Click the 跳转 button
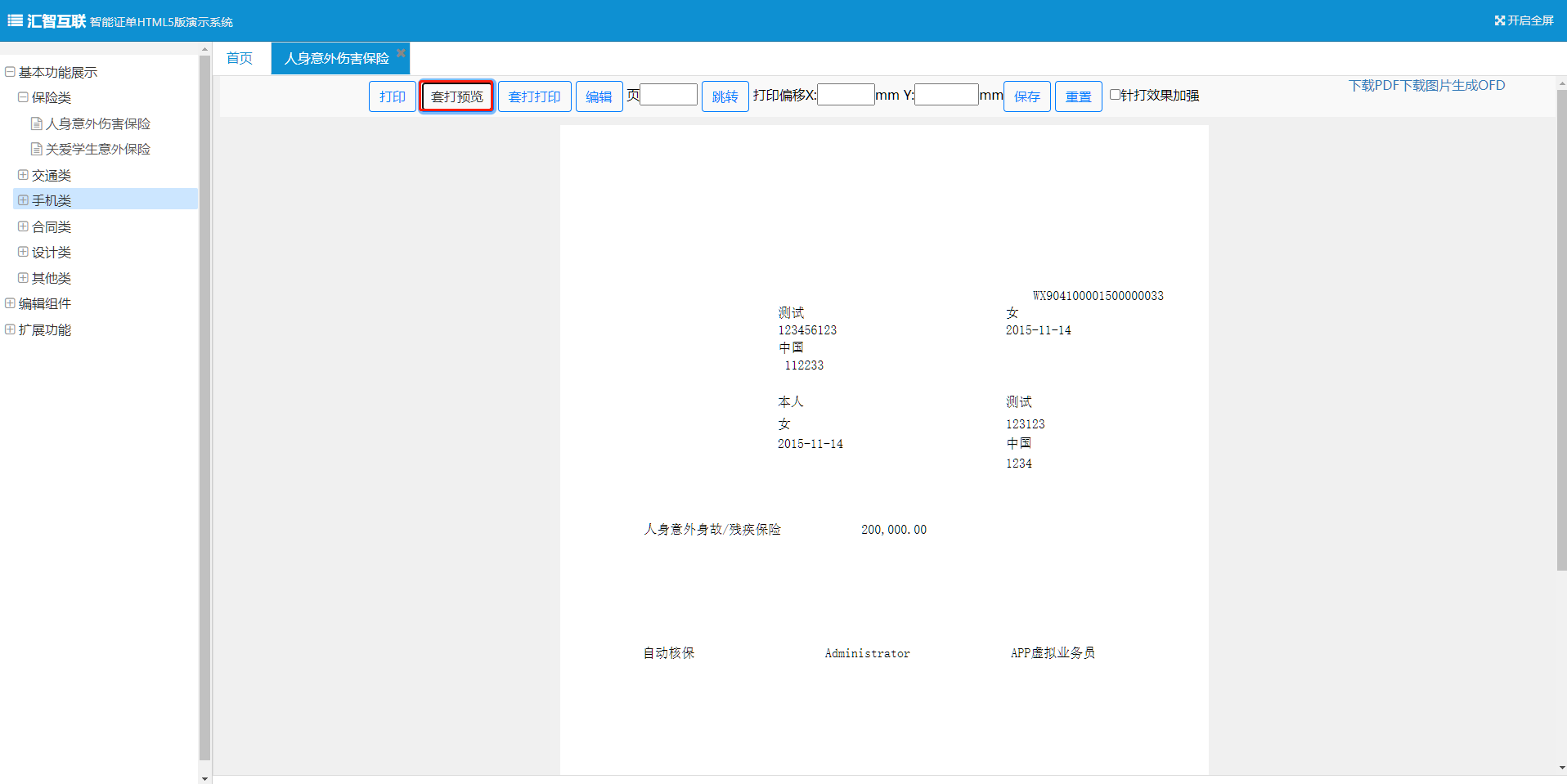The height and width of the screenshot is (784, 1567). [725, 96]
